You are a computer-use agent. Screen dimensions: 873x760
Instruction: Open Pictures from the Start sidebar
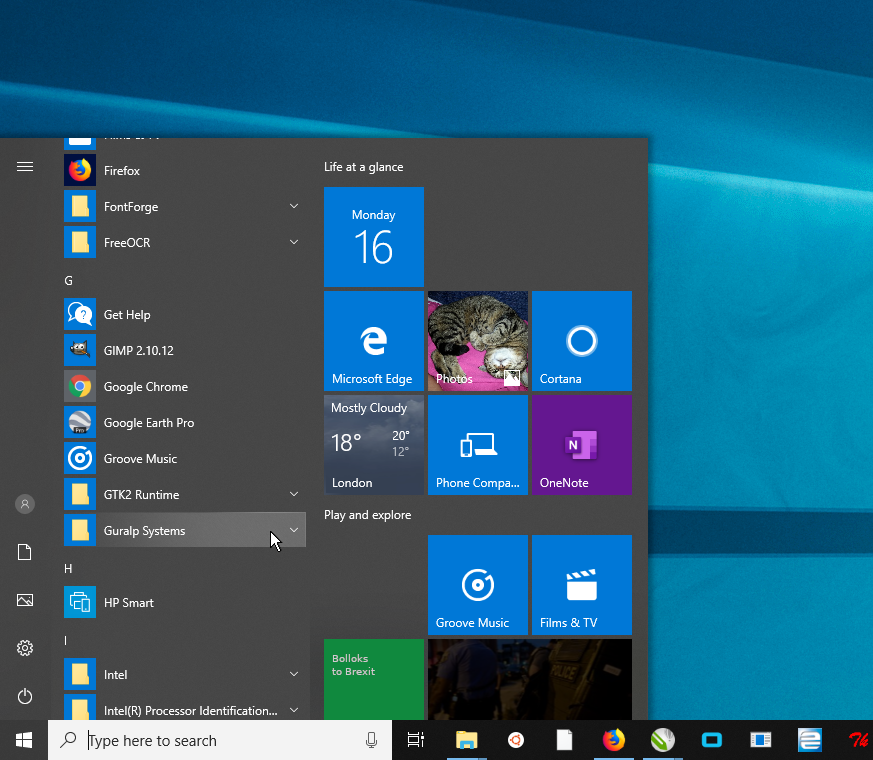tap(25, 600)
